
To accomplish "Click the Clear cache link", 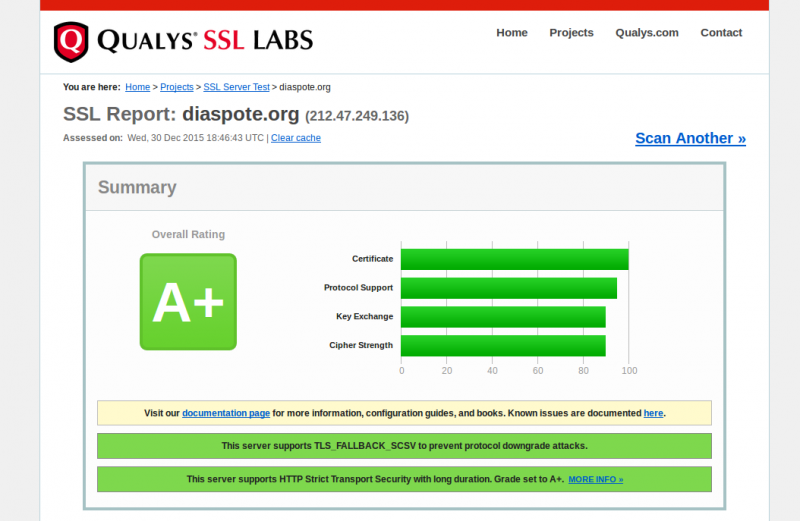I will click(x=296, y=138).
